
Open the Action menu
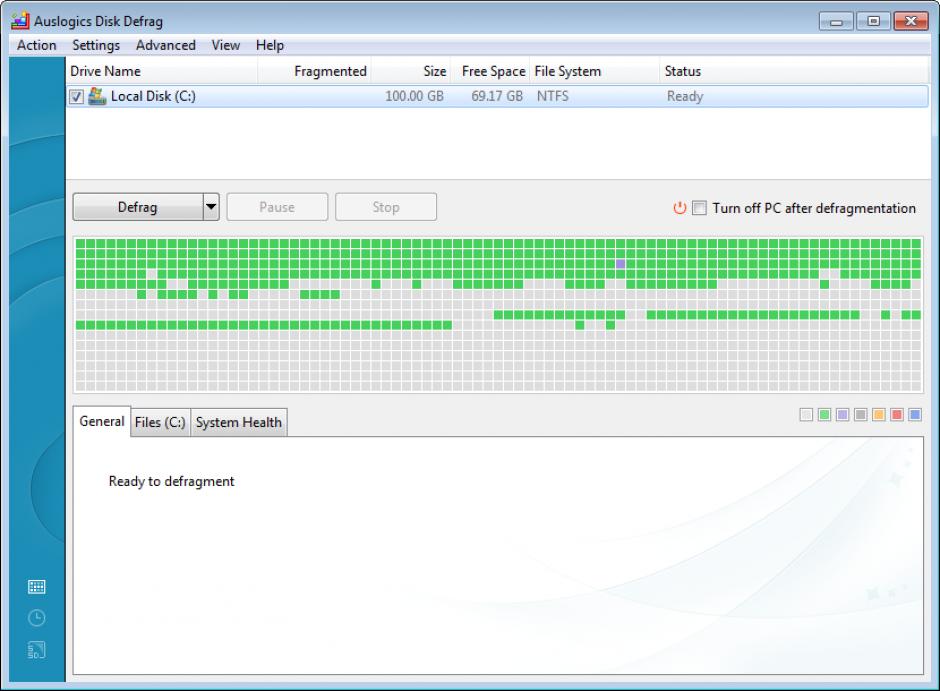coord(37,46)
